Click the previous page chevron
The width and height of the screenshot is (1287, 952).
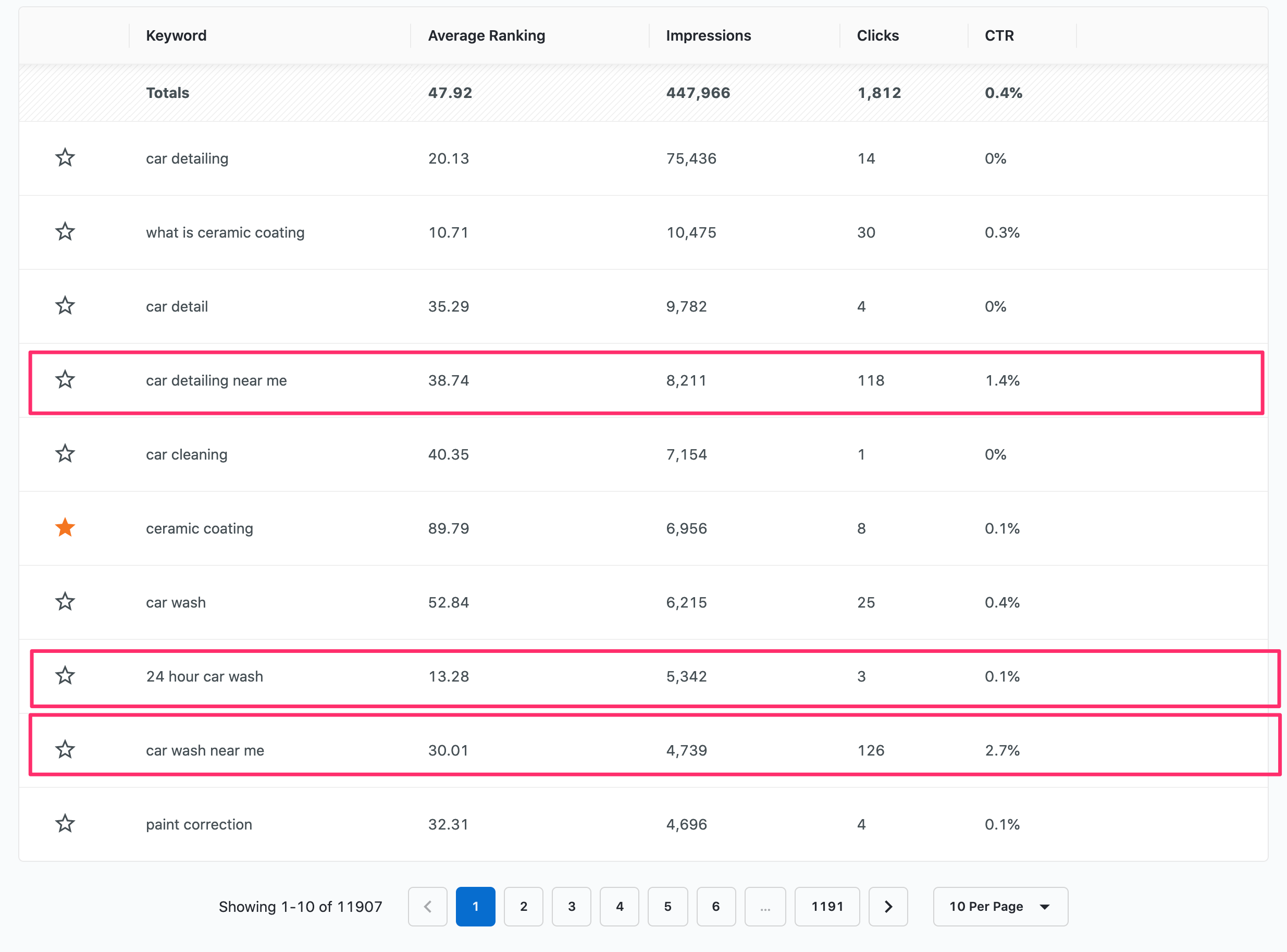coord(427,907)
